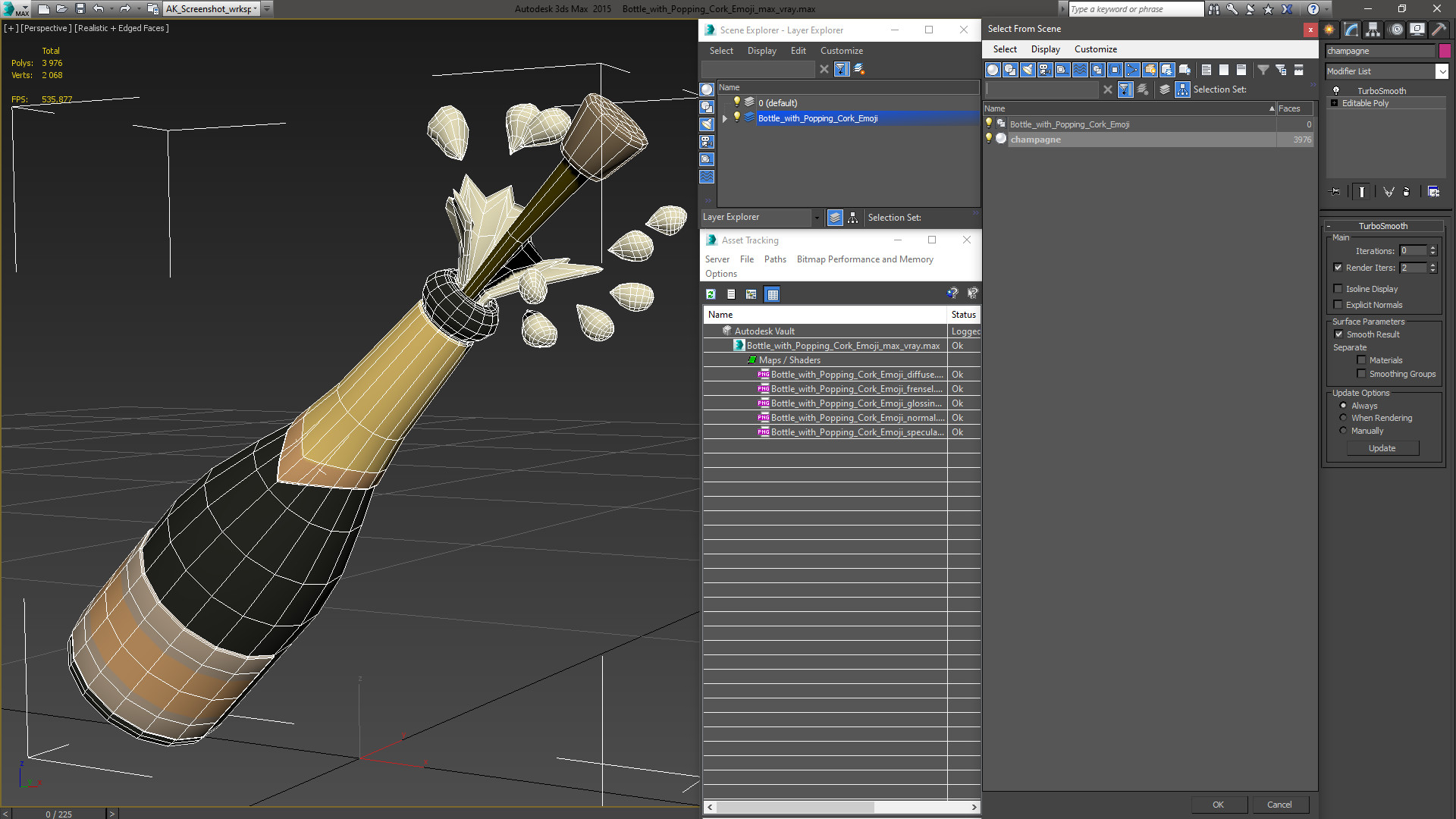The width and height of the screenshot is (1456, 819).
Task: Expand Bottle_with_Popping_Cork_Emoji layer in Scene Explorer
Action: 725,118
